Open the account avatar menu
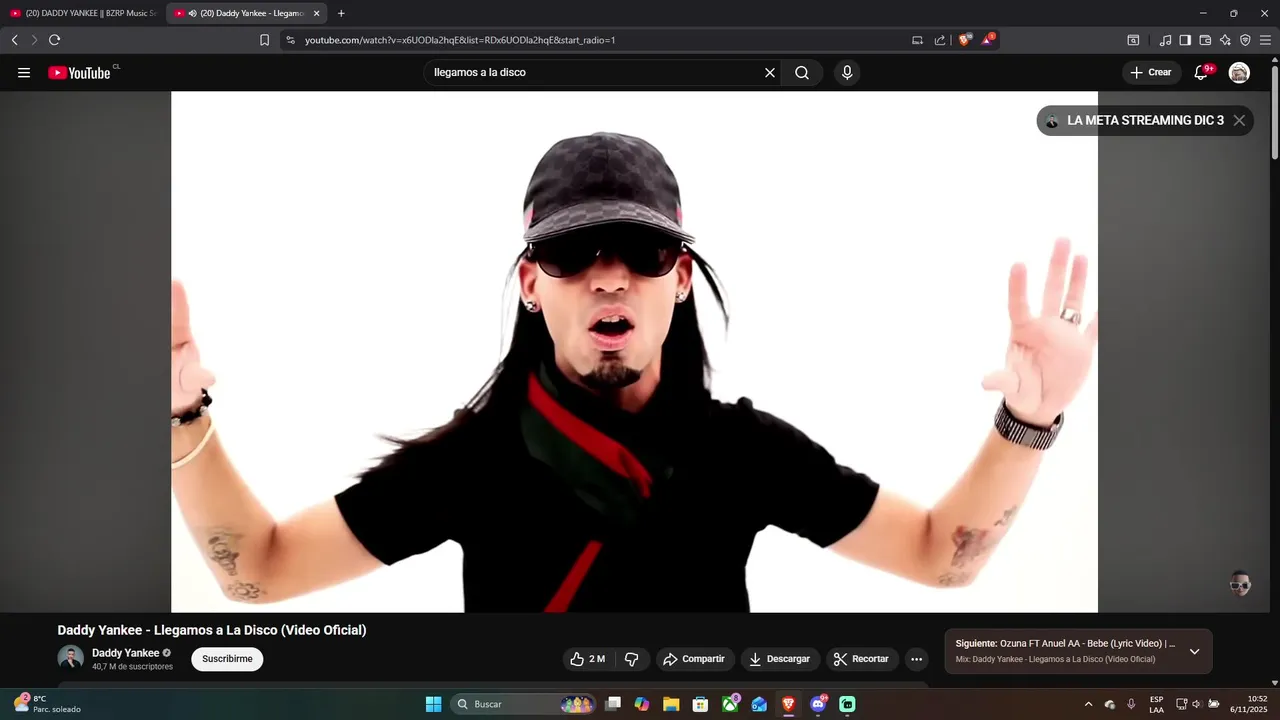Screen dimensions: 1280x720 [1239, 73]
